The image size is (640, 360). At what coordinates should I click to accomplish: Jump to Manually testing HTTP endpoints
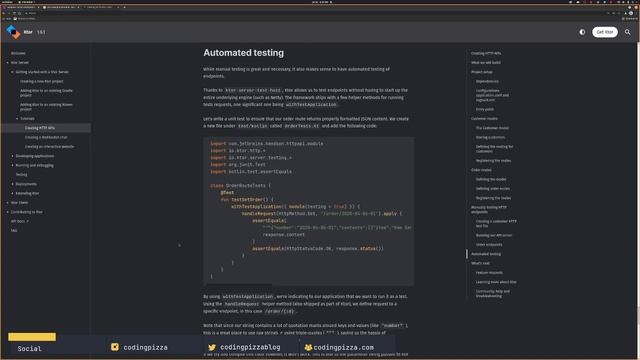click(x=489, y=209)
